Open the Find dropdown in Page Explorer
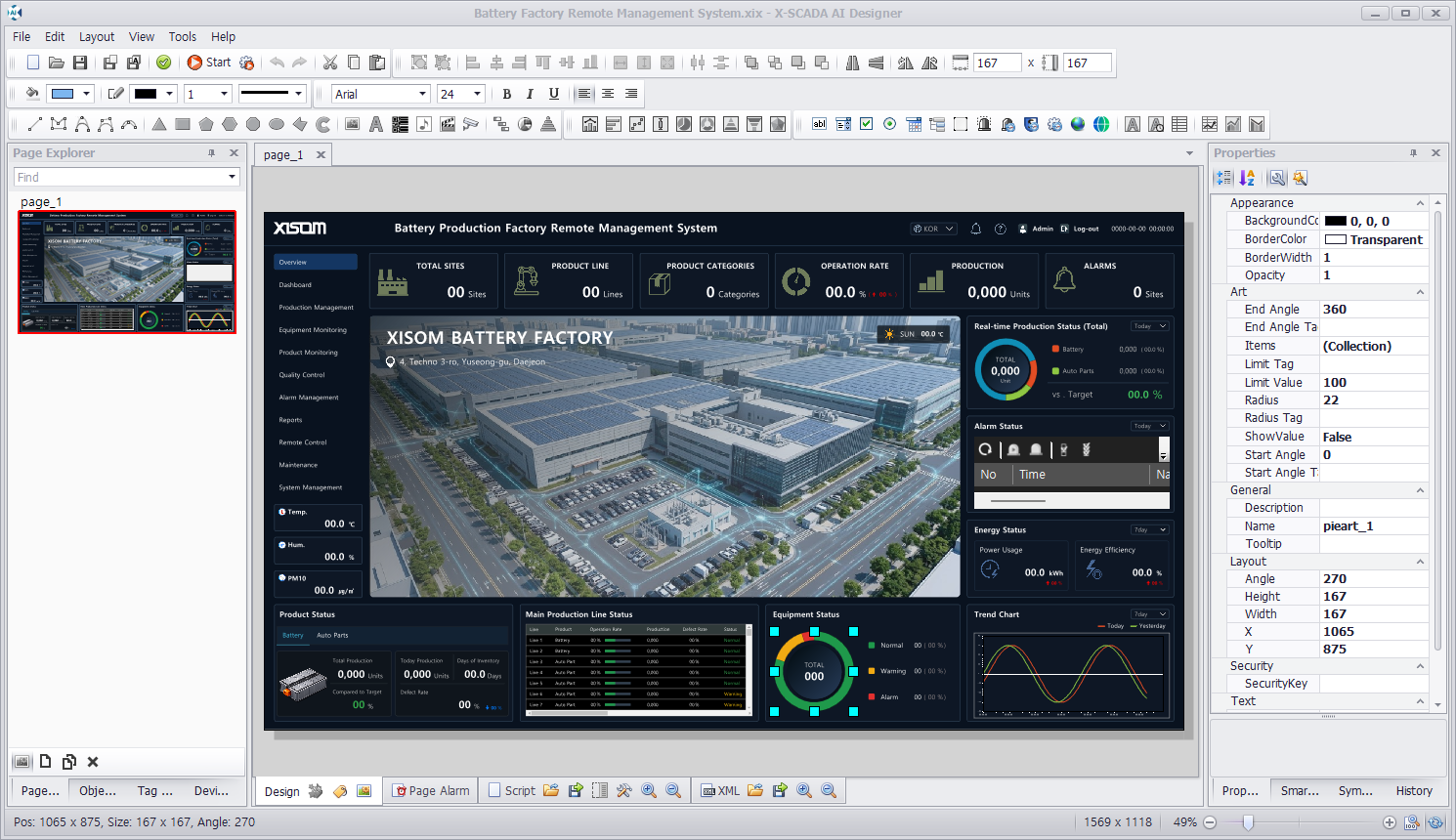The height and width of the screenshot is (840, 1456). (x=233, y=177)
